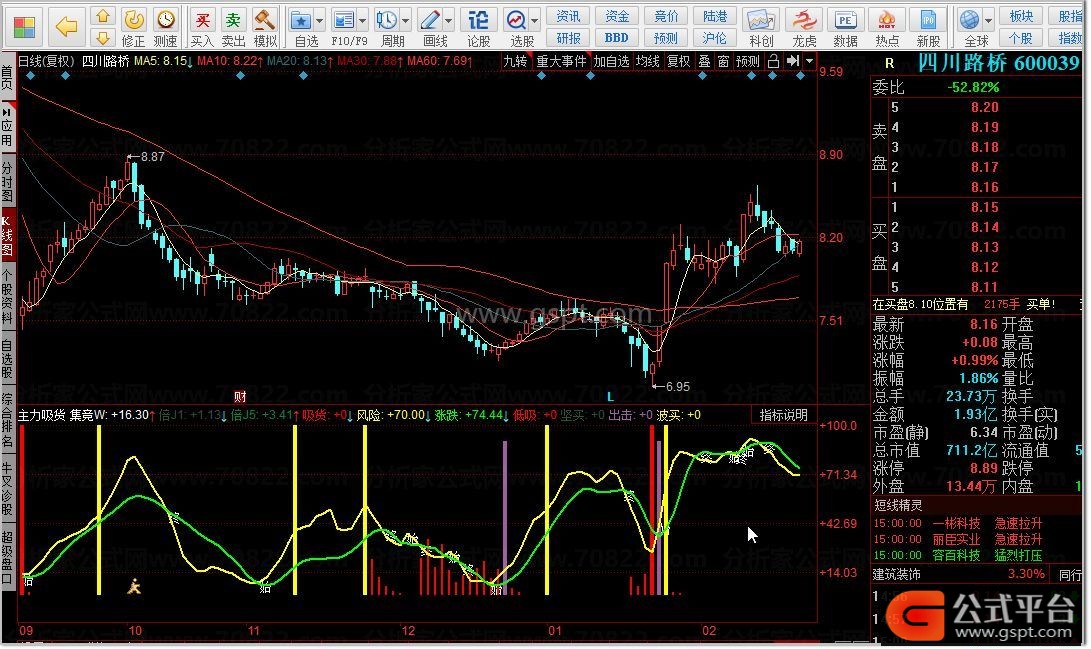Click the 资金 capital flow button
Viewport: 1091px width, 649px height.
pyautogui.click(x=617, y=16)
